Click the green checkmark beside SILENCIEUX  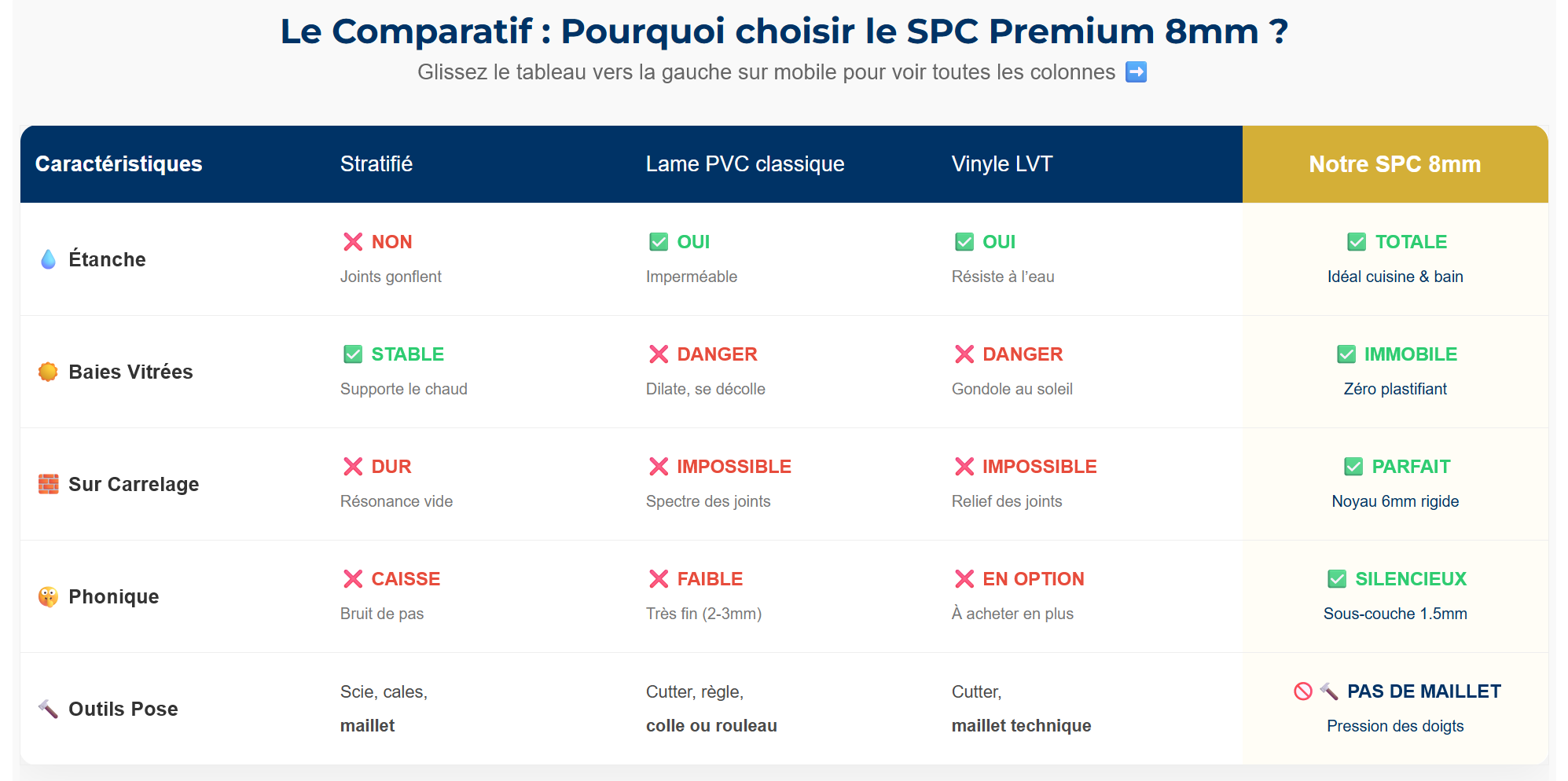(x=1337, y=579)
